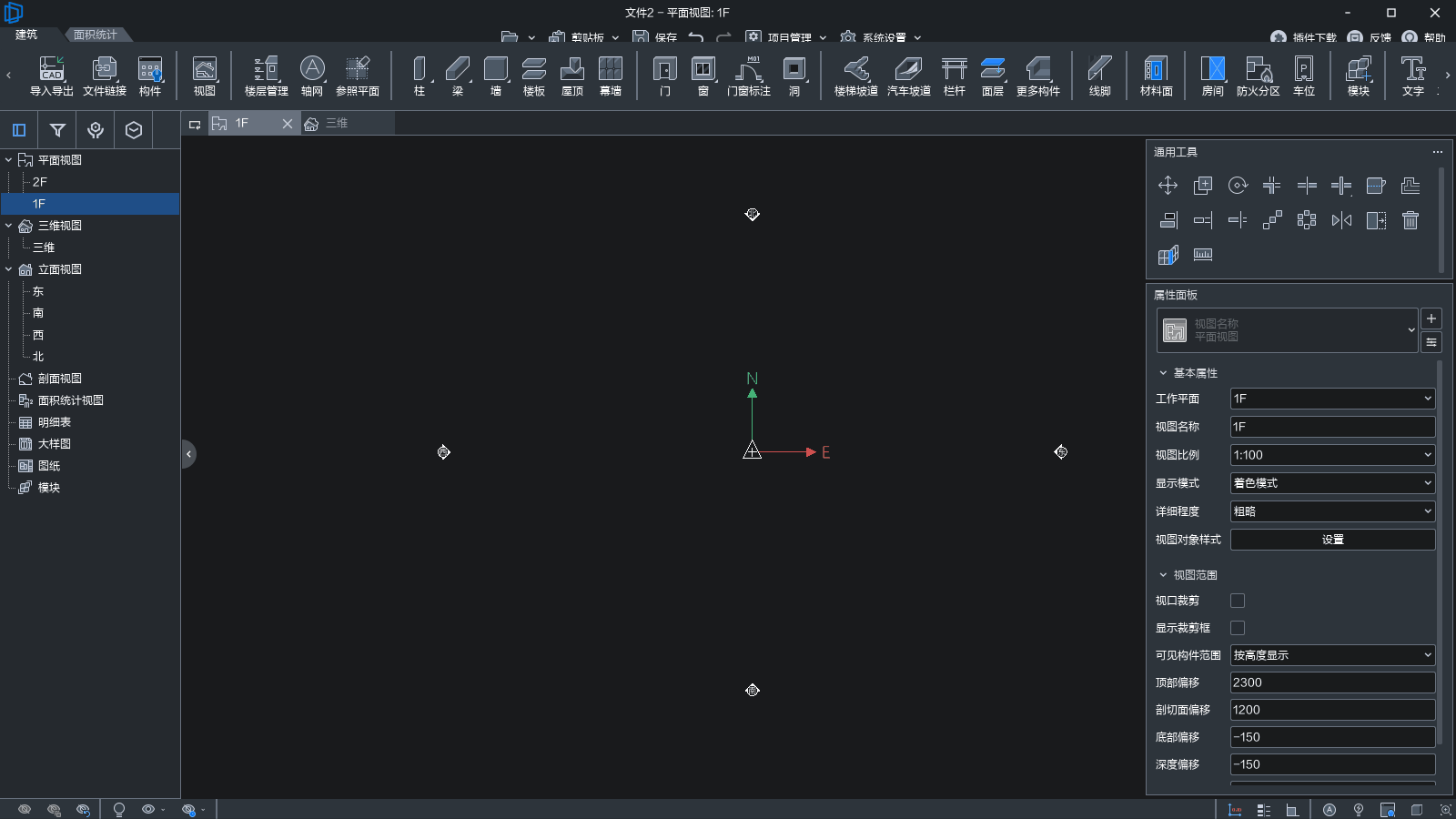Open the 楼梯坡道 stair ramp tool

(x=856, y=76)
